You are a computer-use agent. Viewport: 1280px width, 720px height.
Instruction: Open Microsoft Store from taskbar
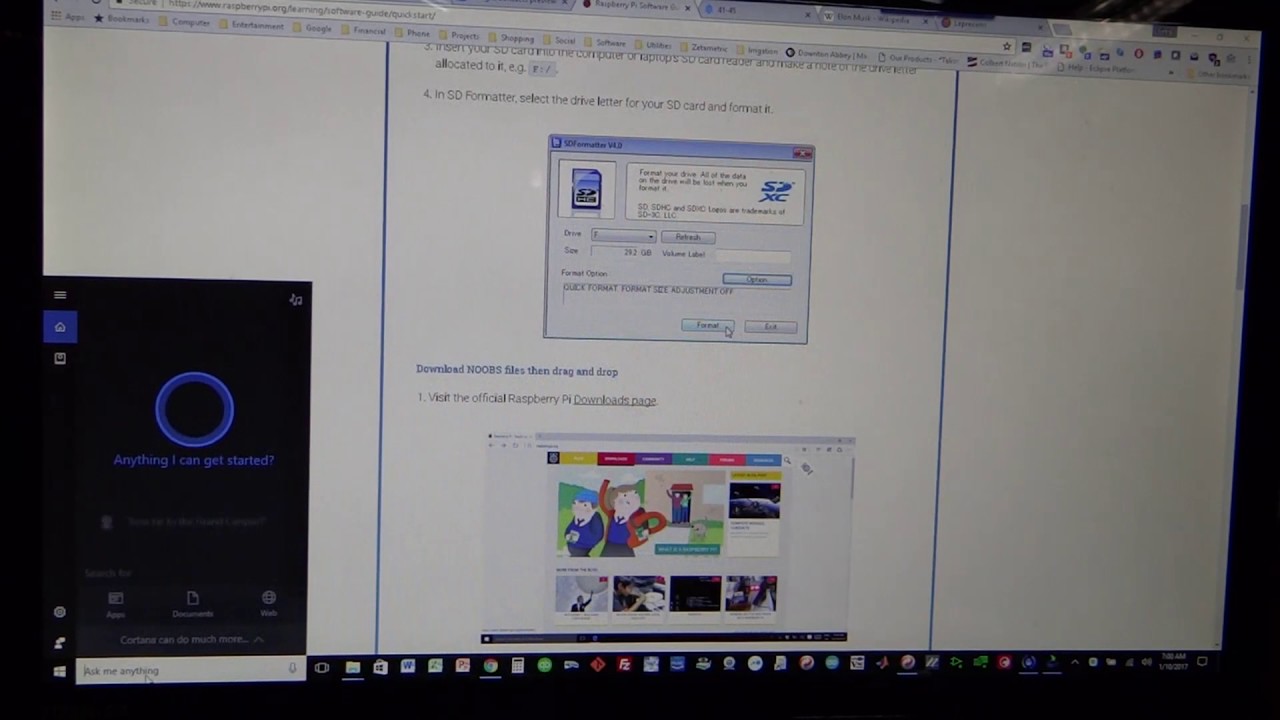[380, 666]
